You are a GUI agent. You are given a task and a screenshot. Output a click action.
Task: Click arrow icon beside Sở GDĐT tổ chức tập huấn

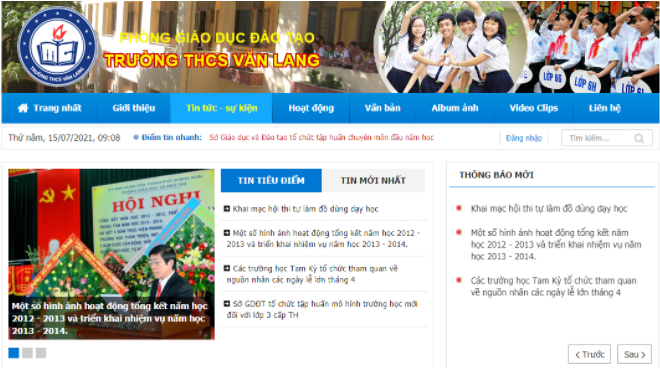(227, 304)
